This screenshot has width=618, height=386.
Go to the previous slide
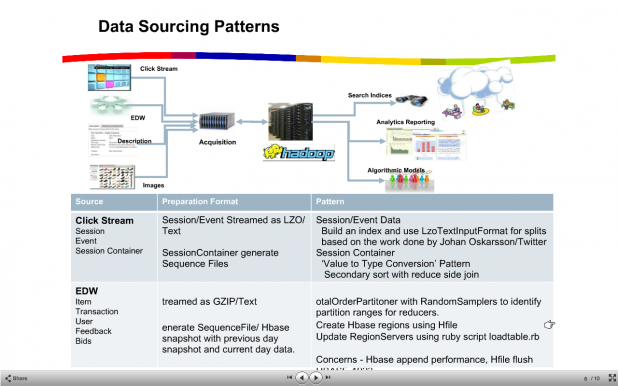click(302, 378)
